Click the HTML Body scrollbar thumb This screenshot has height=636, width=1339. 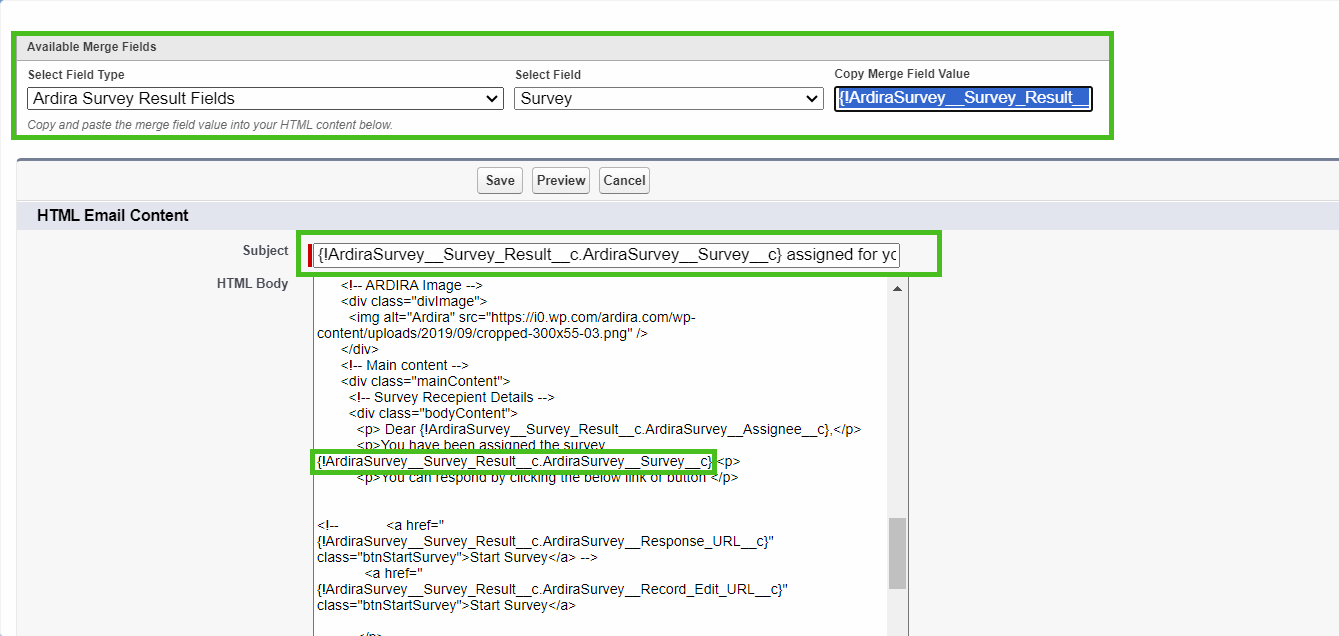click(897, 553)
